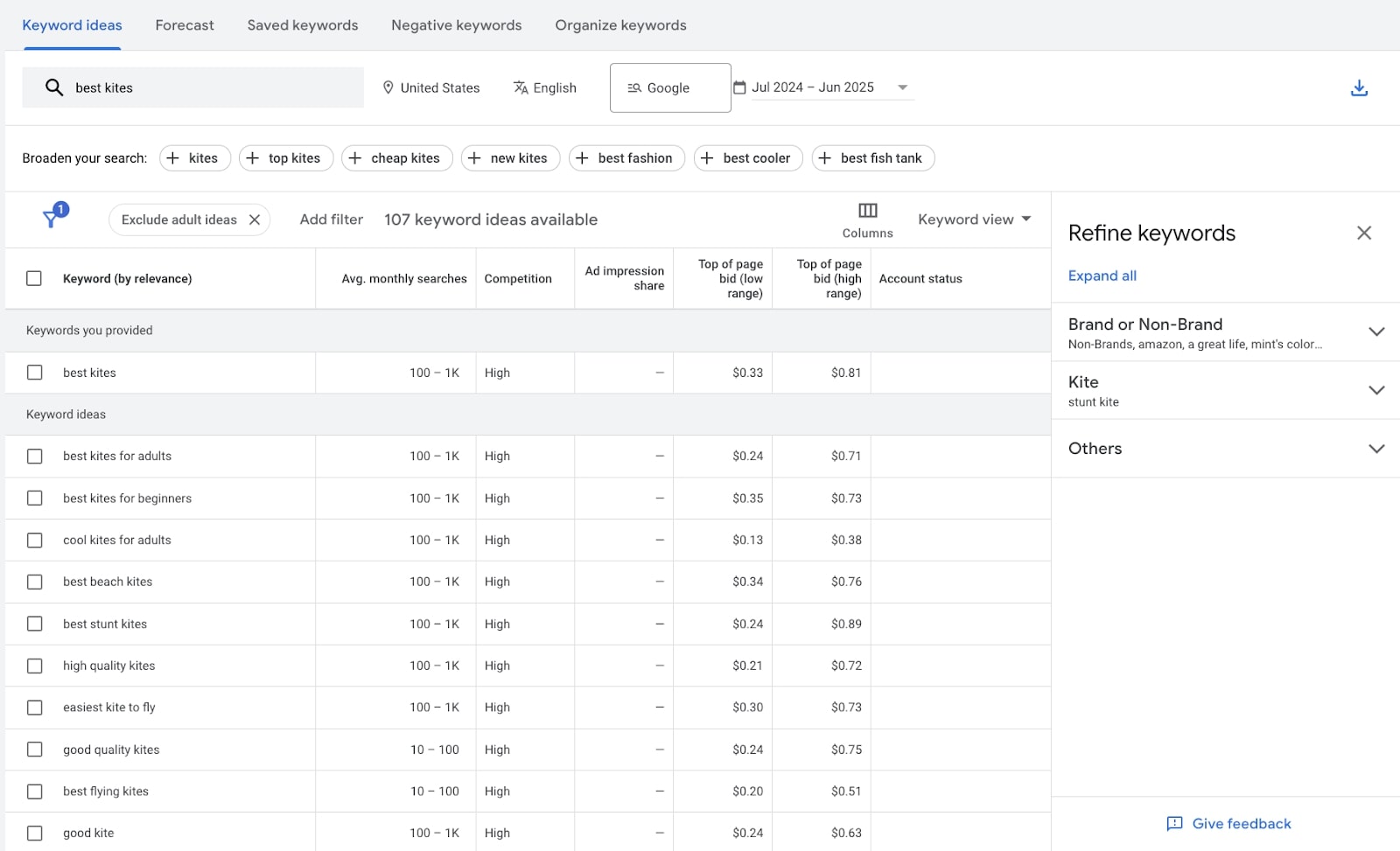Viewport: 1400px width, 851px height.
Task: Select the 'easiest kite to fly' checkbox
Action: click(34, 708)
